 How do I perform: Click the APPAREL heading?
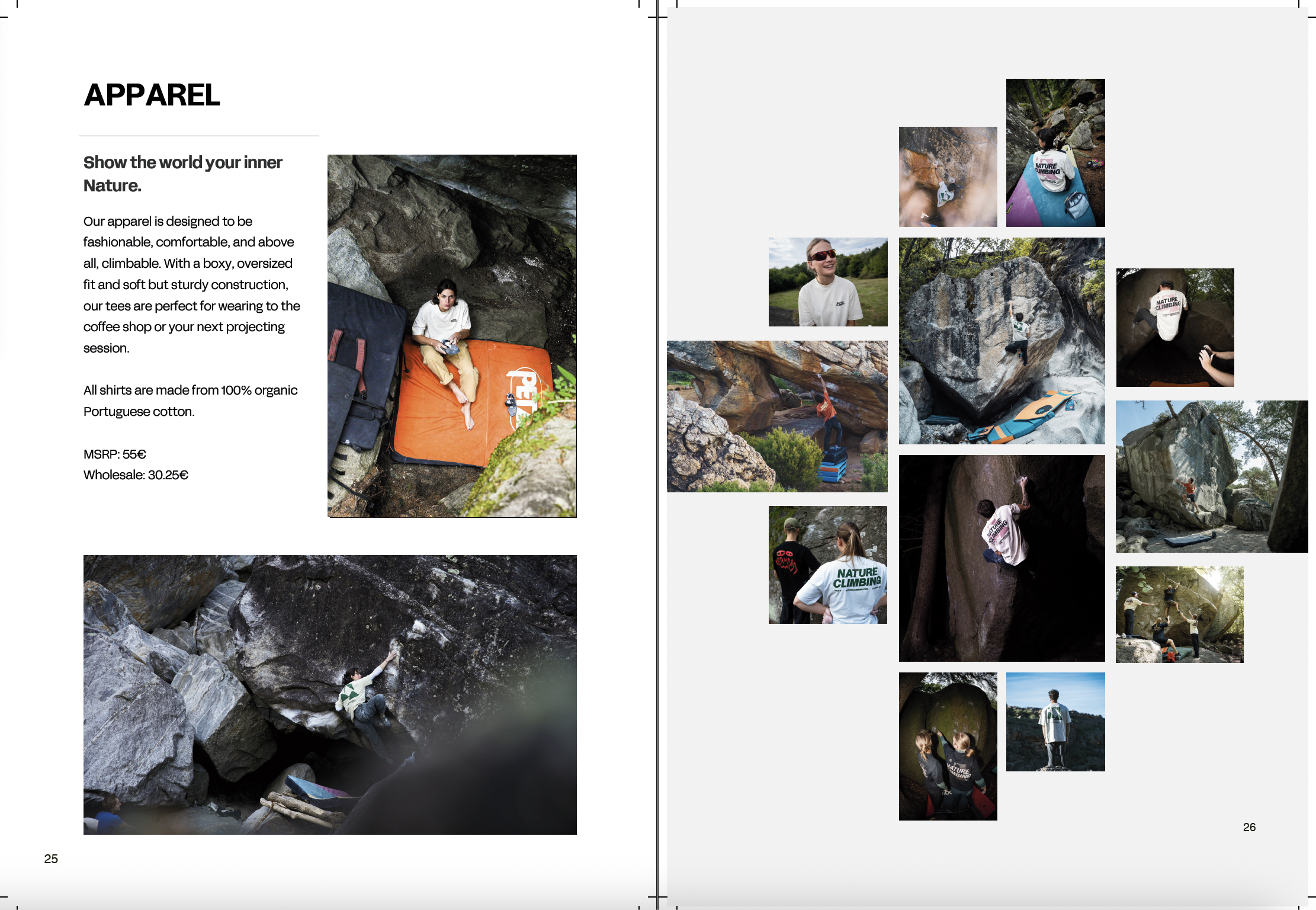pyautogui.click(x=152, y=95)
